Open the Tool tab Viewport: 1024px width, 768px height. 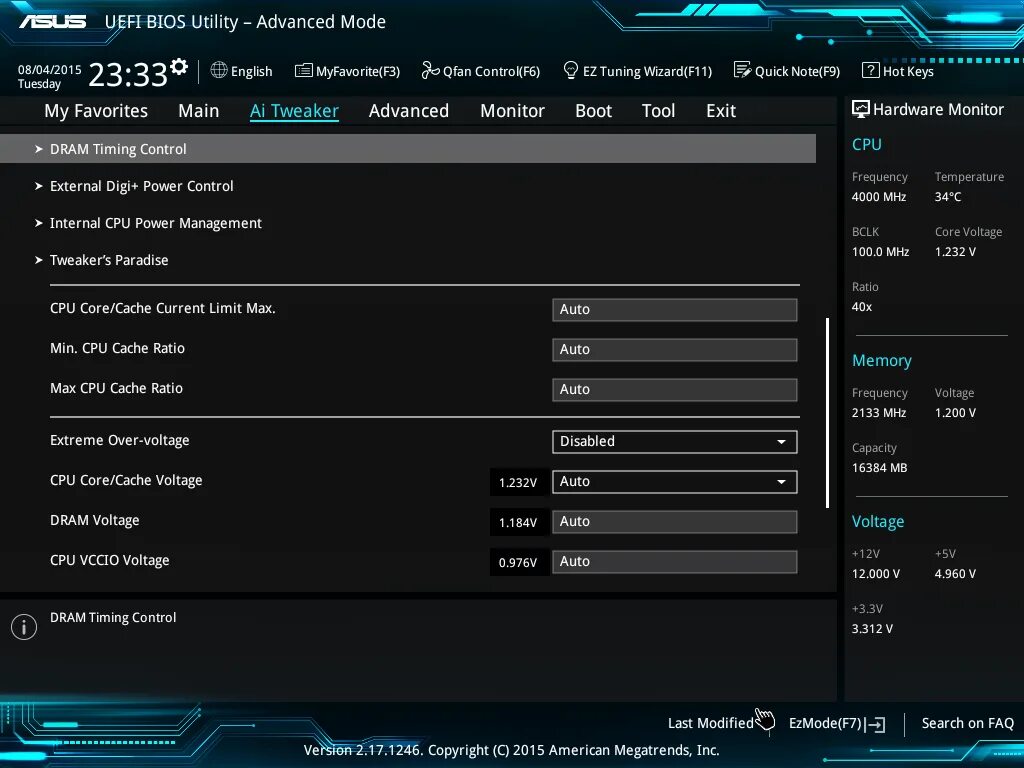coord(658,111)
